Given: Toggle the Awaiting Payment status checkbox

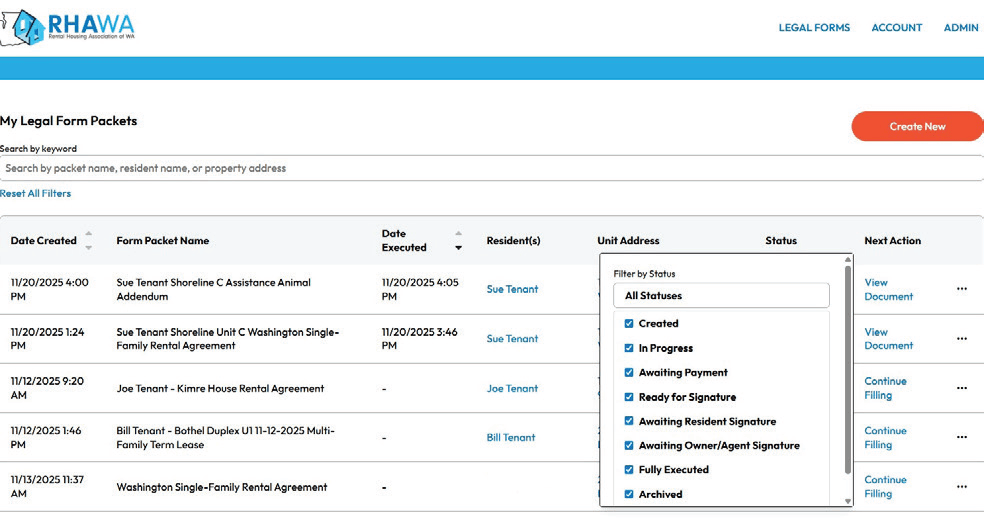Looking at the screenshot, I should tap(629, 373).
